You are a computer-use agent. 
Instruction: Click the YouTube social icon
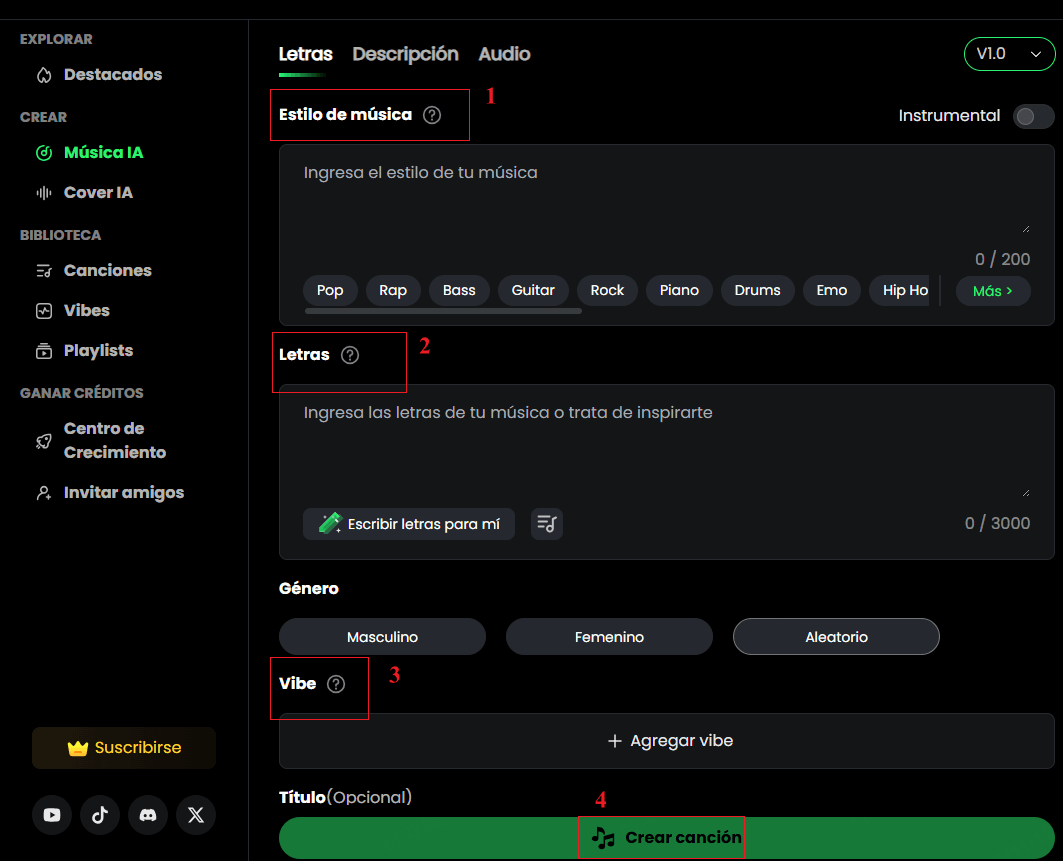click(x=52, y=815)
